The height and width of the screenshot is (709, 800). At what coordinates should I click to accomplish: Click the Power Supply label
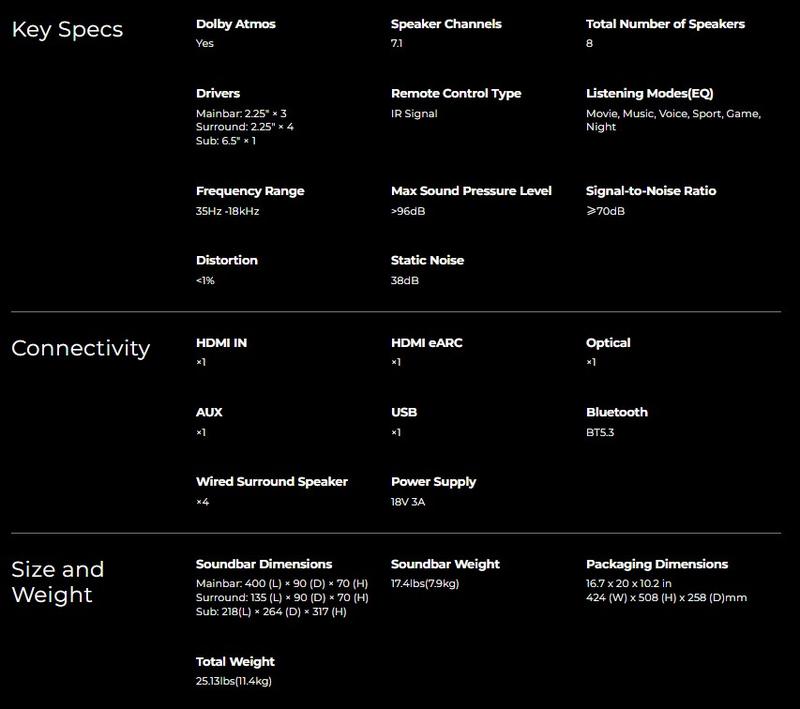click(x=433, y=482)
